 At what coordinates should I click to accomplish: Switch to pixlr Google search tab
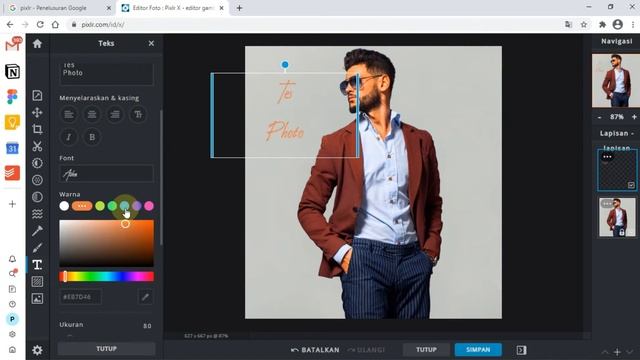[x=57, y=8]
